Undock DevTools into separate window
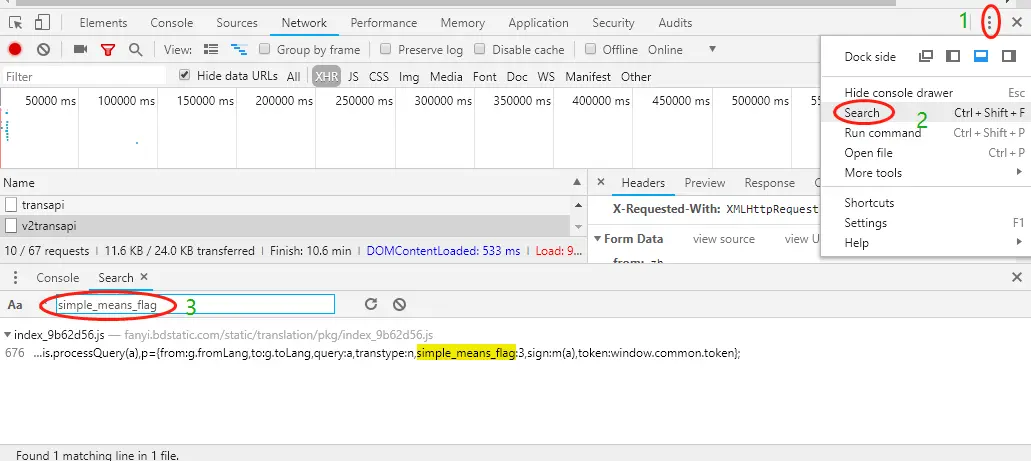The image size is (1031, 461). (926, 57)
